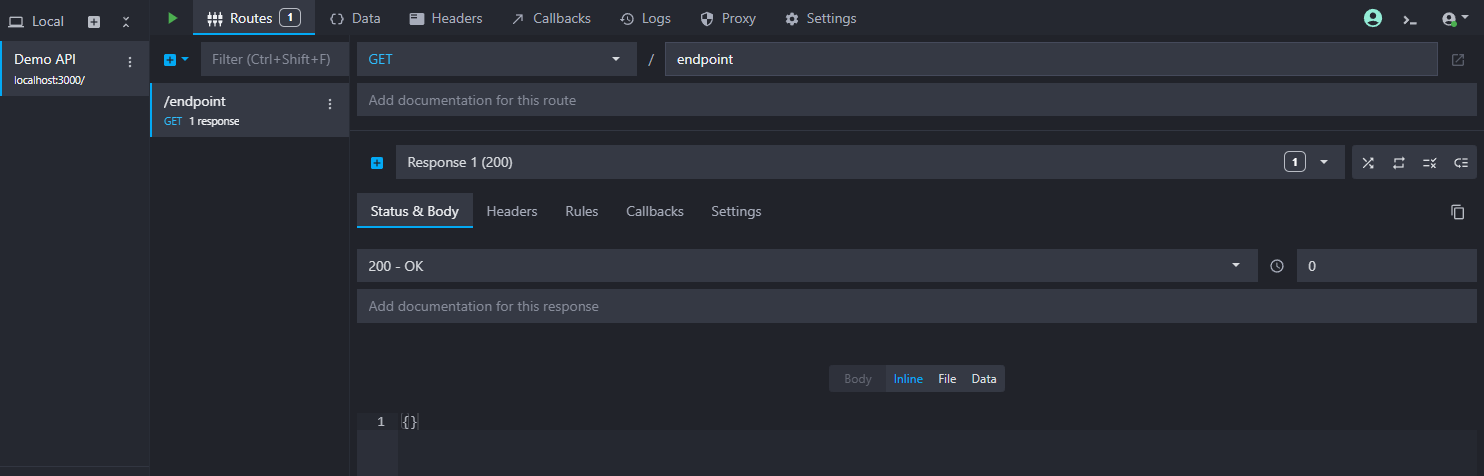
Task: Open the response Rules tab
Action: 581,211
